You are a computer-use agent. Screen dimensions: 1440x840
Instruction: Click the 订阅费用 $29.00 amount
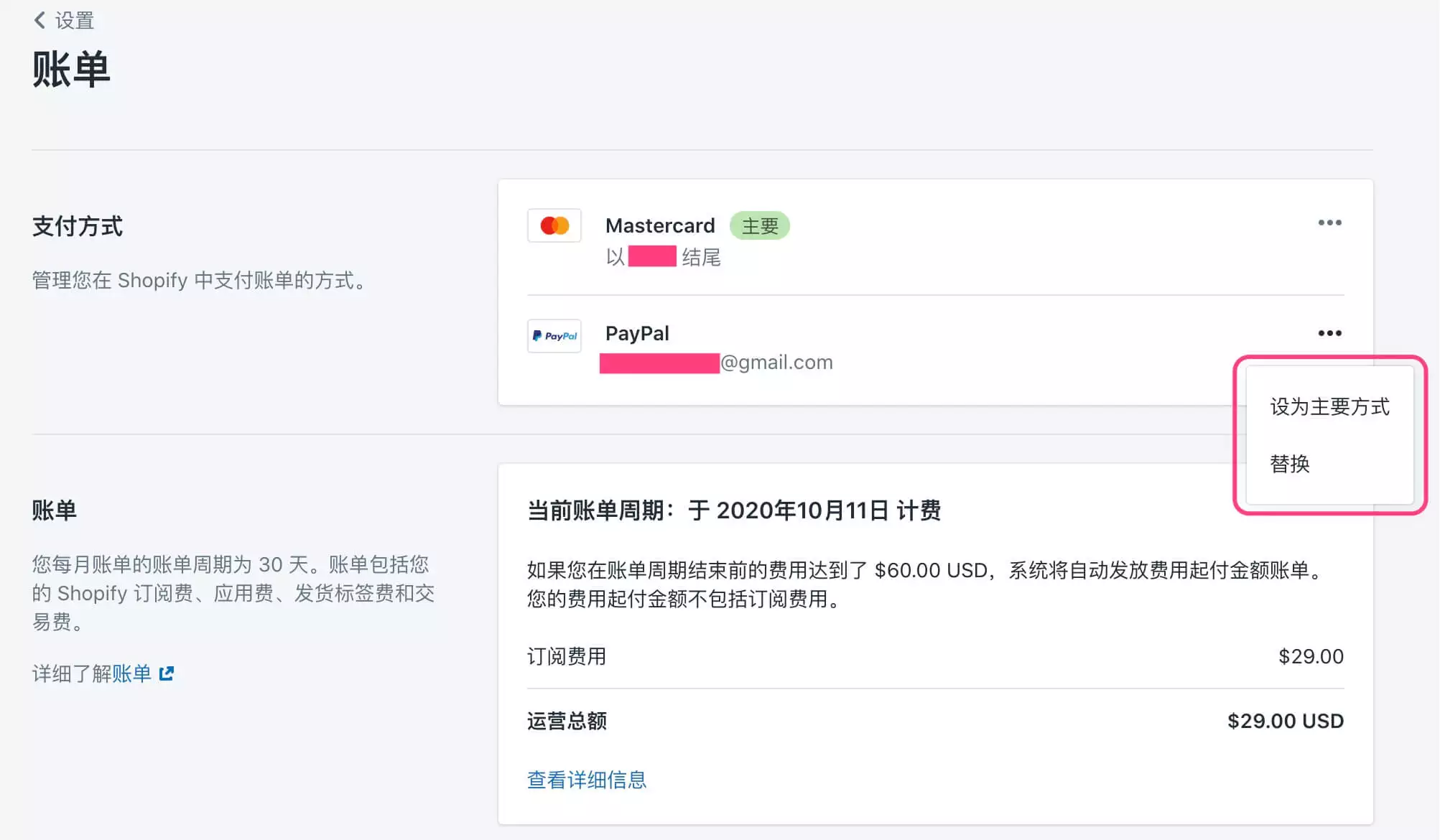pyautogui.click(x=1310, y=656)
